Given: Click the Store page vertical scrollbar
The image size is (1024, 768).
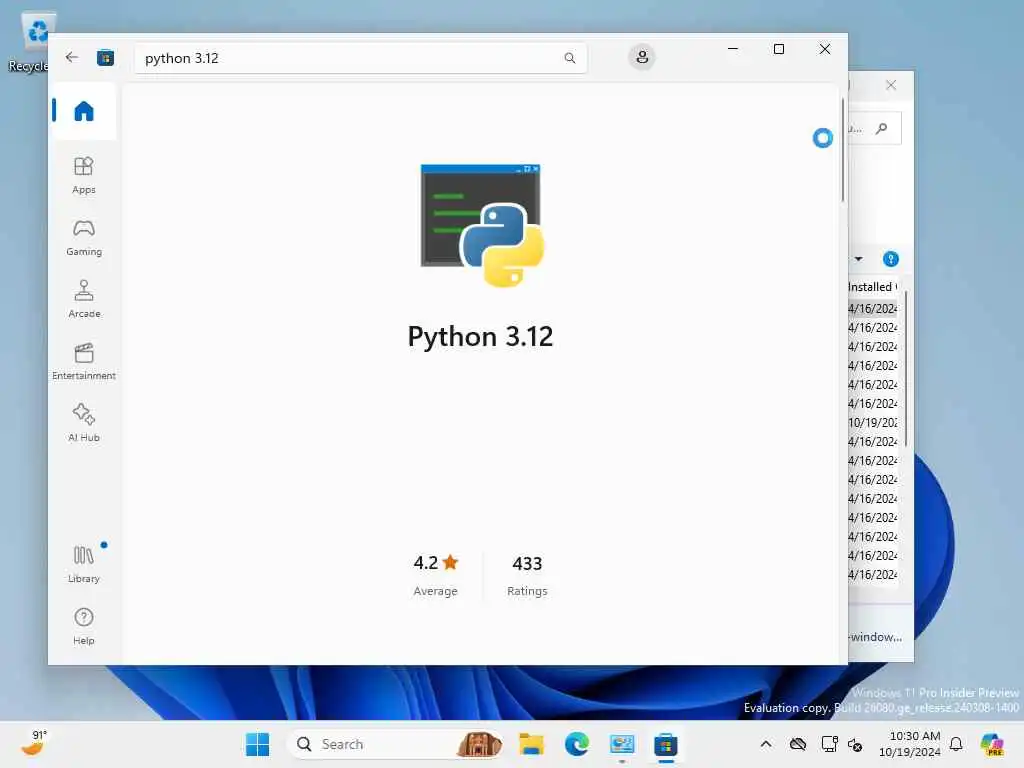Looking at the screenshot, I should (x=842, y=150).
